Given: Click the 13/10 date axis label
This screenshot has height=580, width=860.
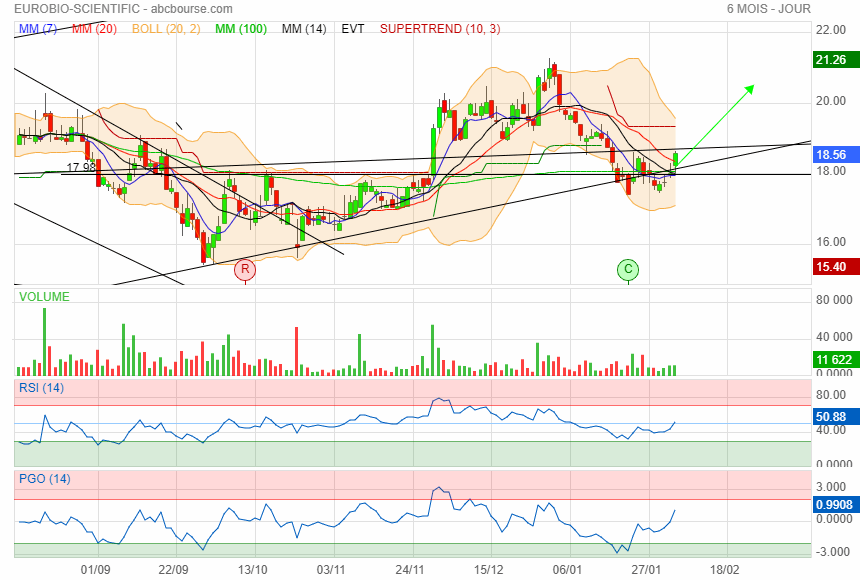Looking at the screenshot, I should pos(252,570).
